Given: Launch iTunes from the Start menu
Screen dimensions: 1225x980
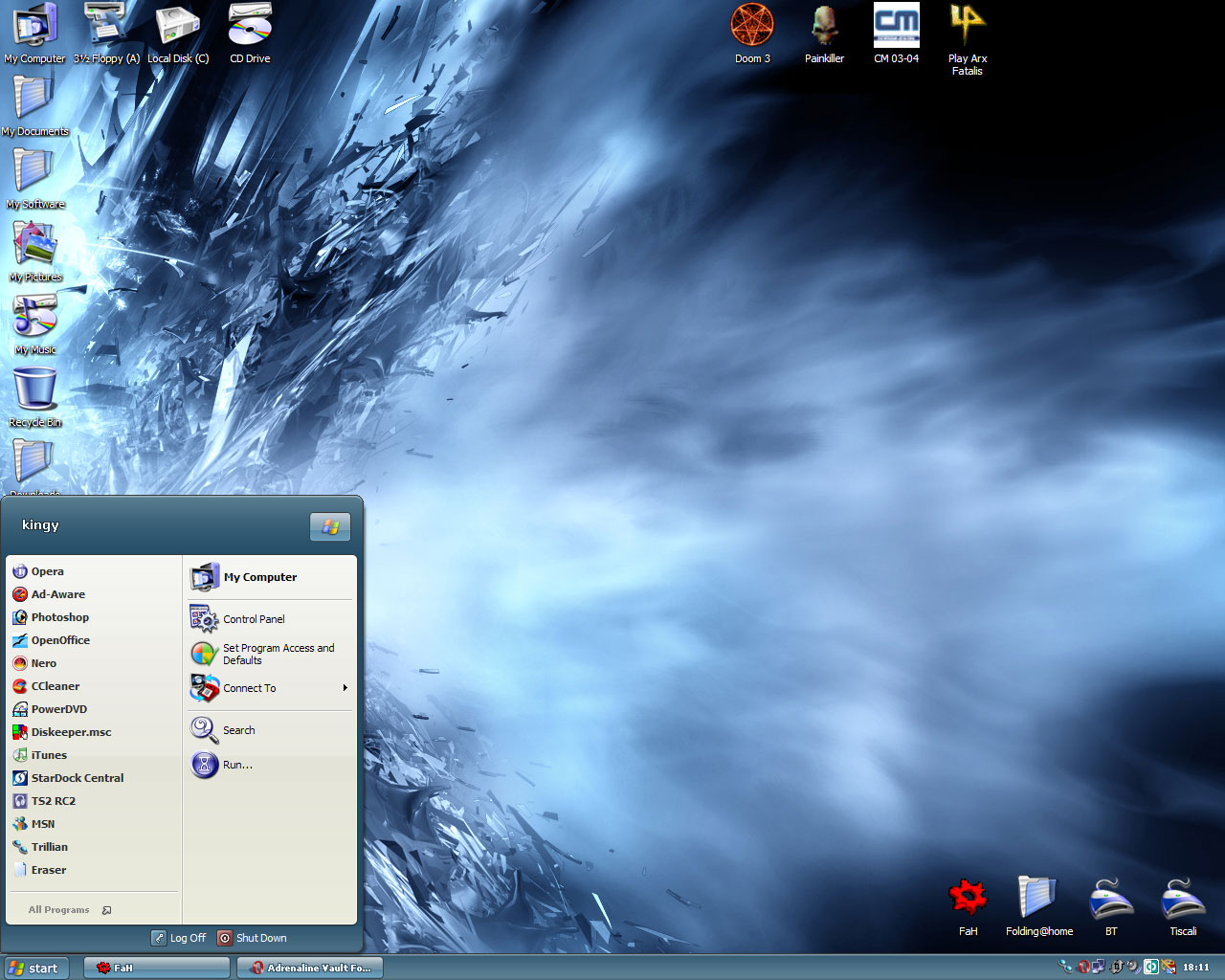Looking at the screenshot, I should (47, 754).
